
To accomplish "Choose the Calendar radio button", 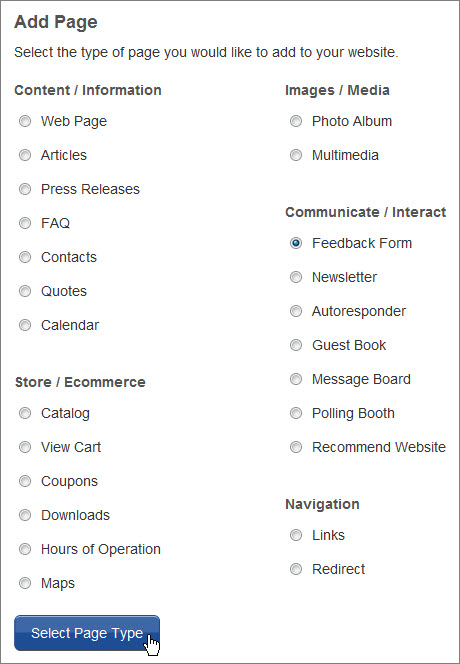I will coord(25,325).
